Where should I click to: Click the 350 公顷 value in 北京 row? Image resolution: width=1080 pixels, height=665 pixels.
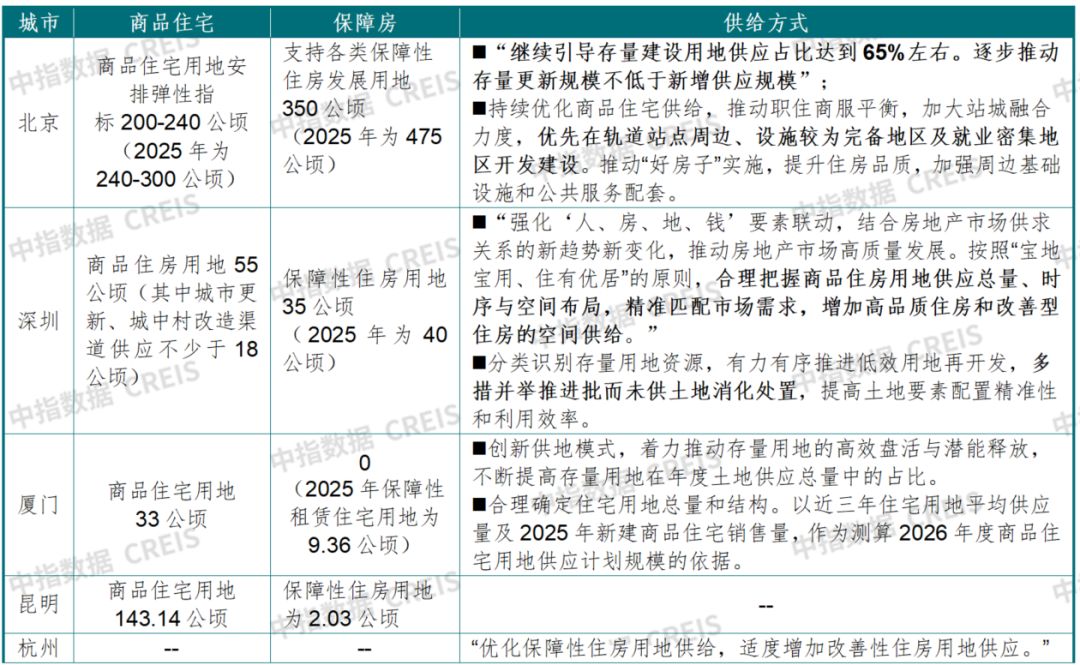point(324,108)
